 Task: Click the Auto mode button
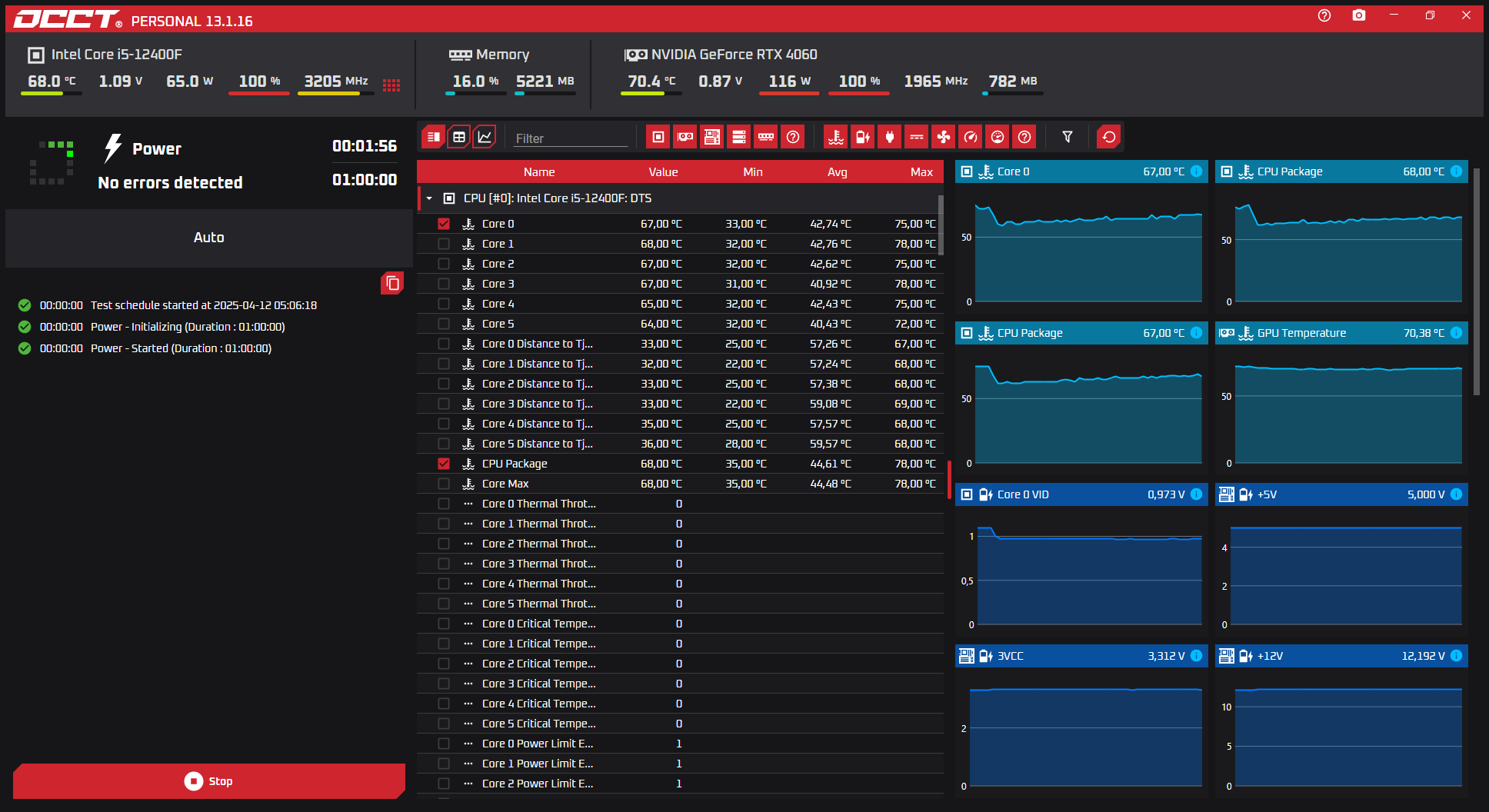click(x=208, y=238)
